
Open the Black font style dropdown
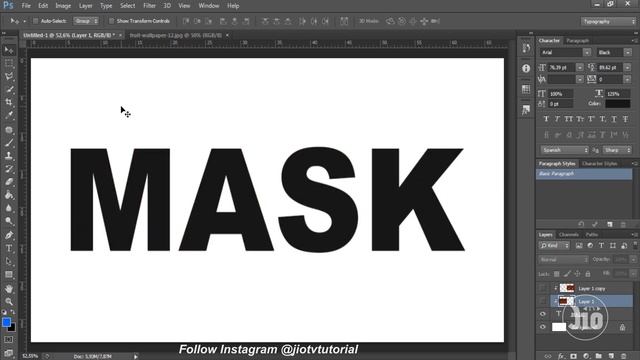click(x=627, y=52)
